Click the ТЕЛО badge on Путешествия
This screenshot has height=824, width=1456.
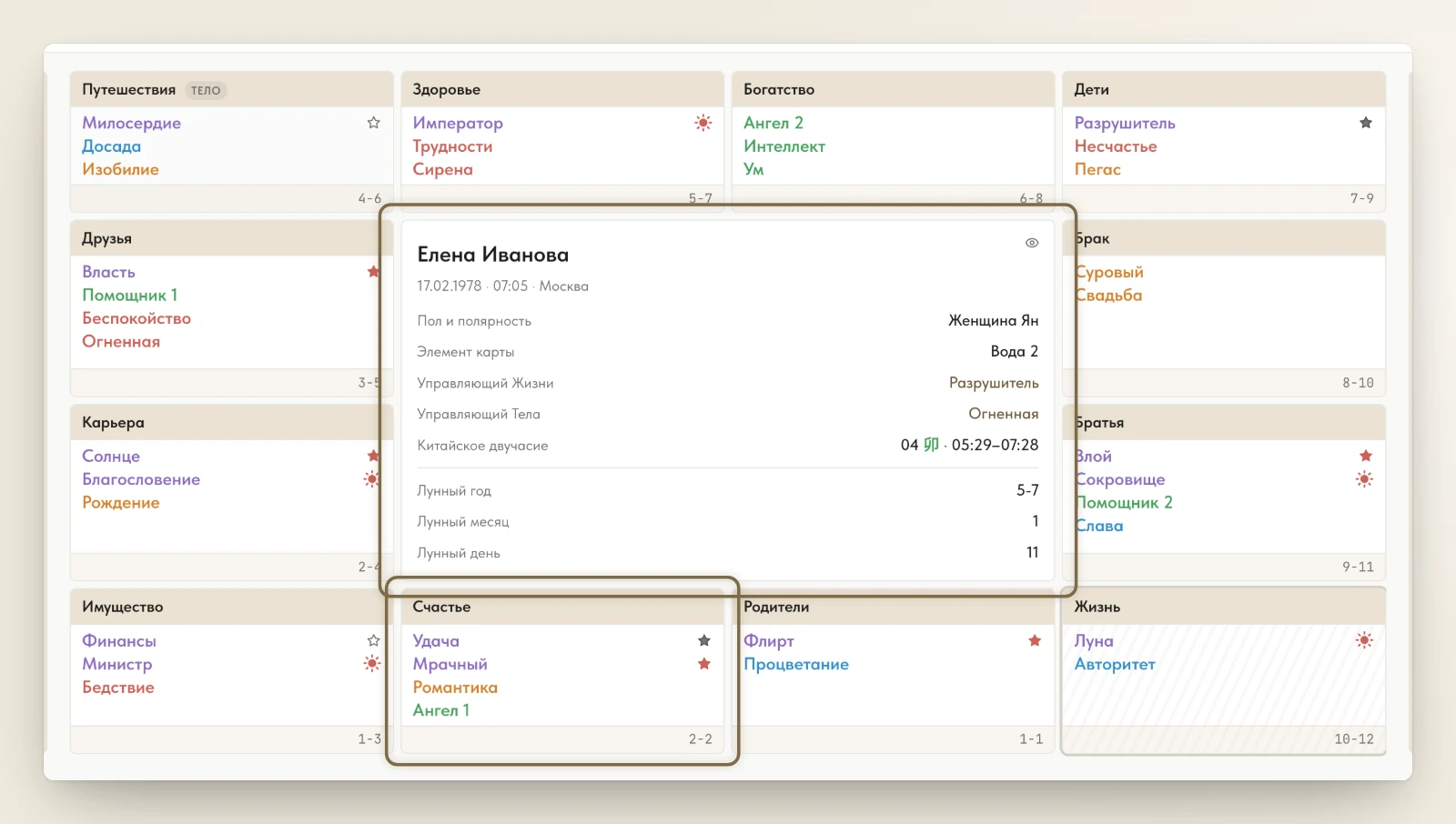(206, 90)
